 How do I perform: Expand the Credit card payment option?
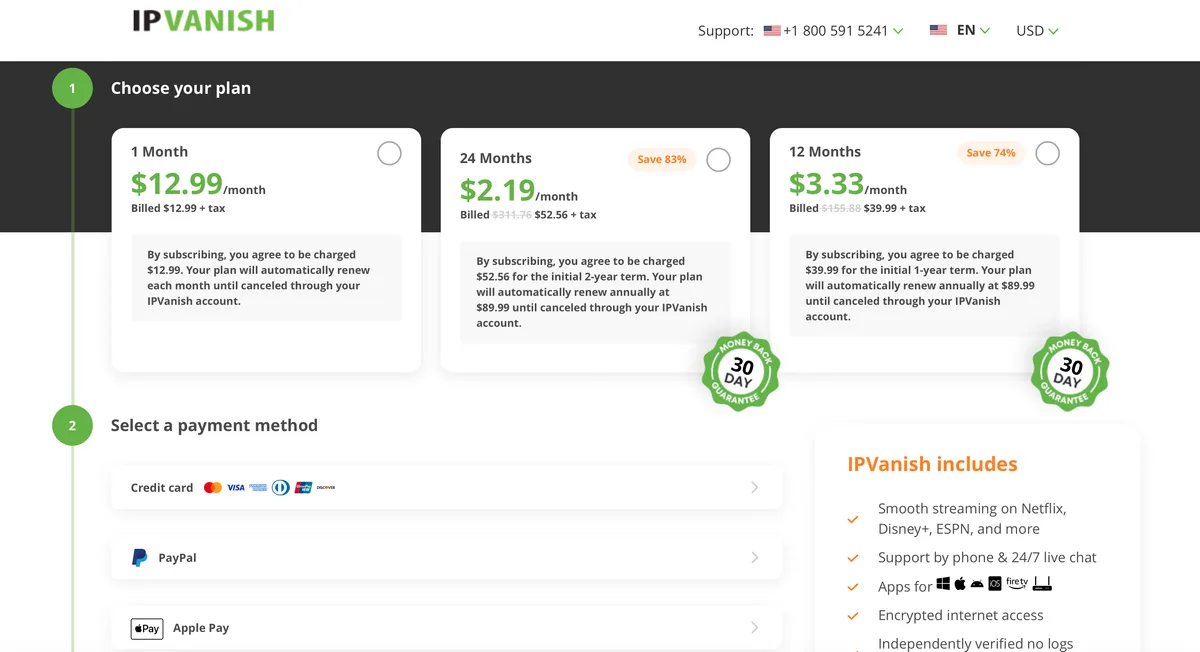point(447,488)
